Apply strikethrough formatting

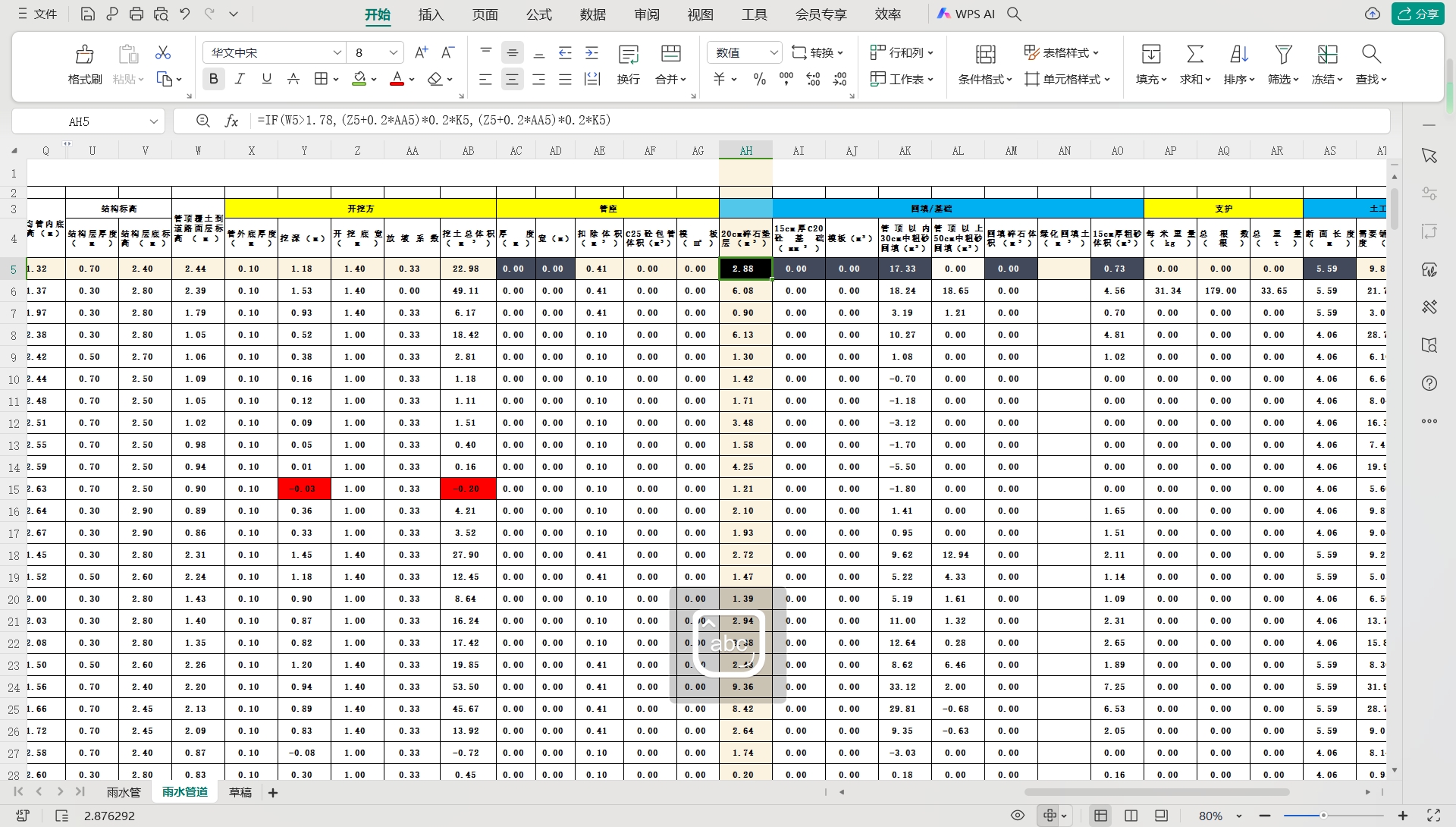click(x=293, y=79)
